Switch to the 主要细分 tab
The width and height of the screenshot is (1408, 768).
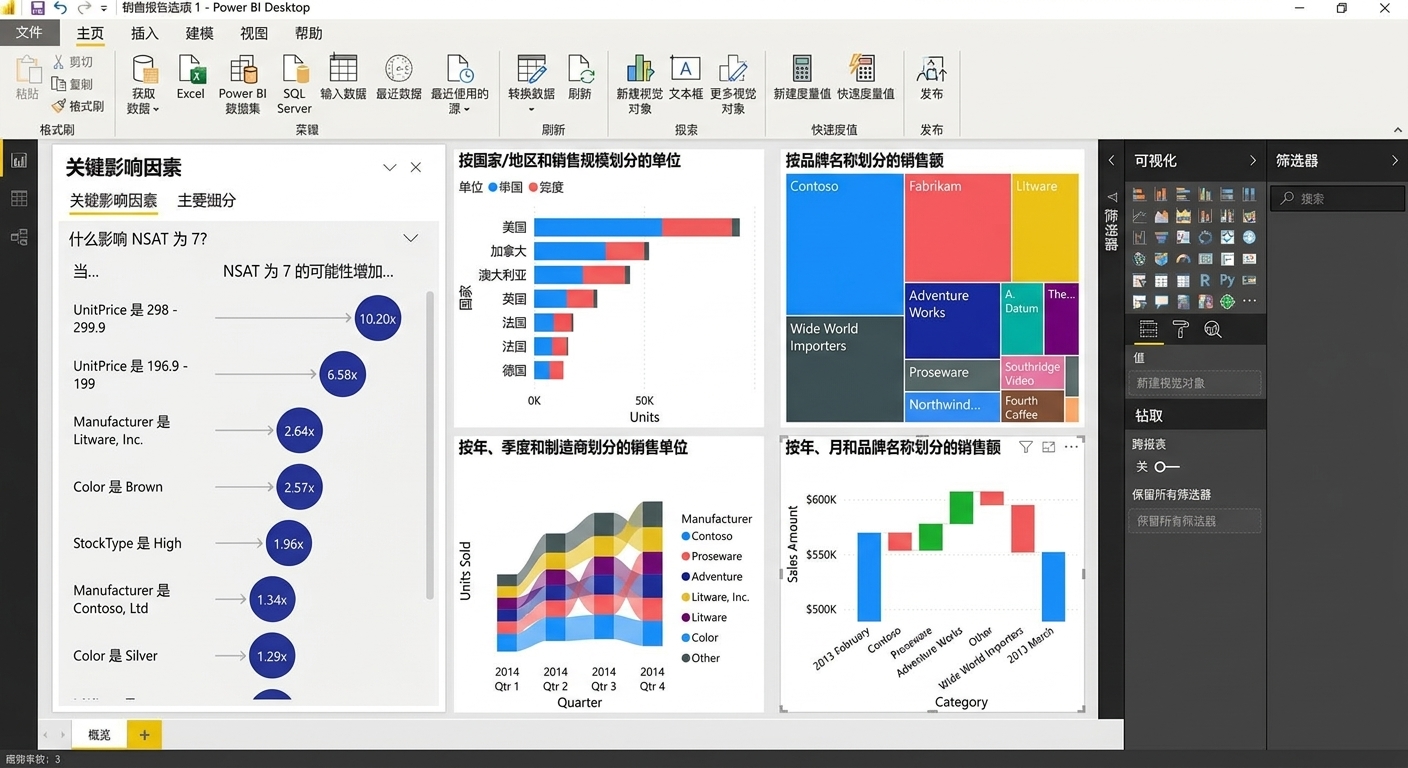[x=207, y=200]
